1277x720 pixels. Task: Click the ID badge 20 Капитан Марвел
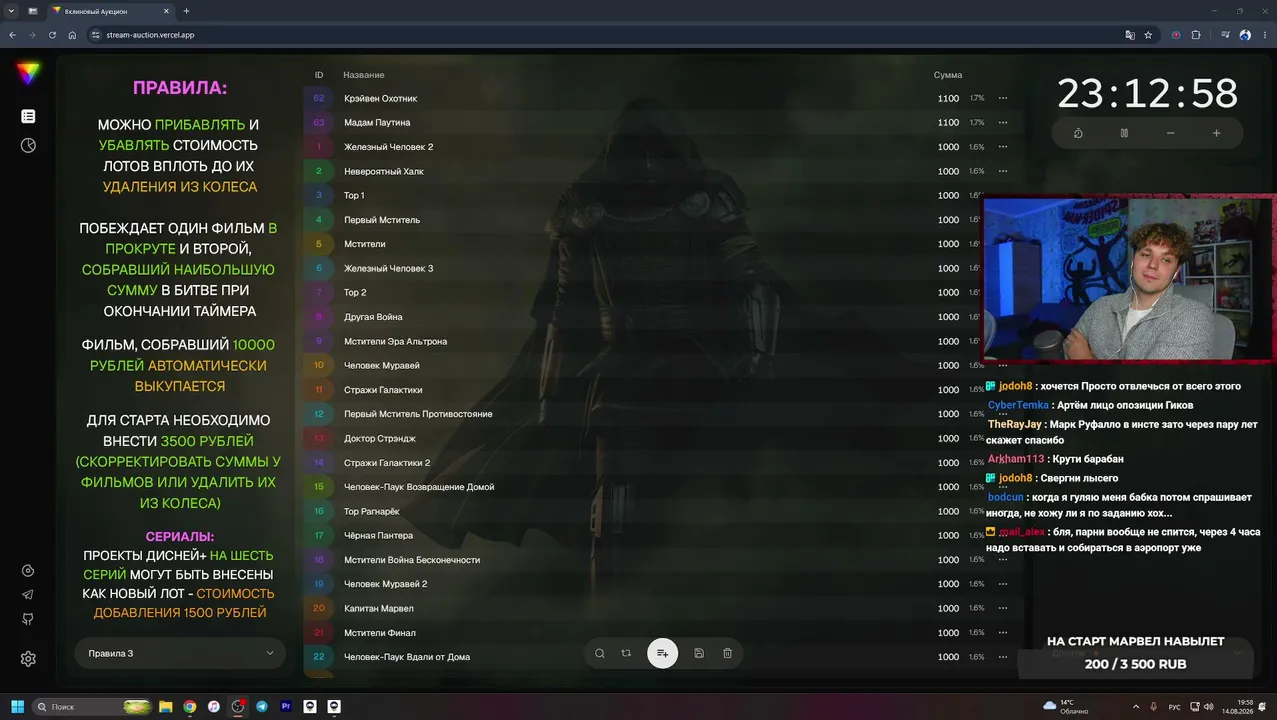319,608
